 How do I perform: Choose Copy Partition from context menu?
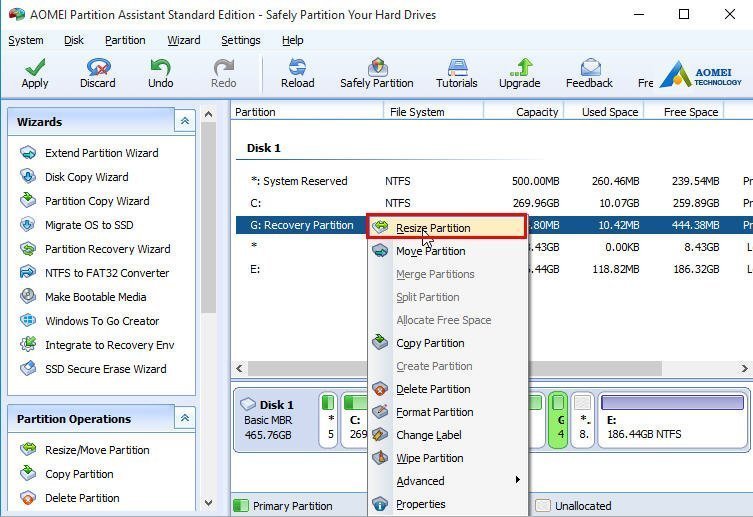[x=448, y=343]
